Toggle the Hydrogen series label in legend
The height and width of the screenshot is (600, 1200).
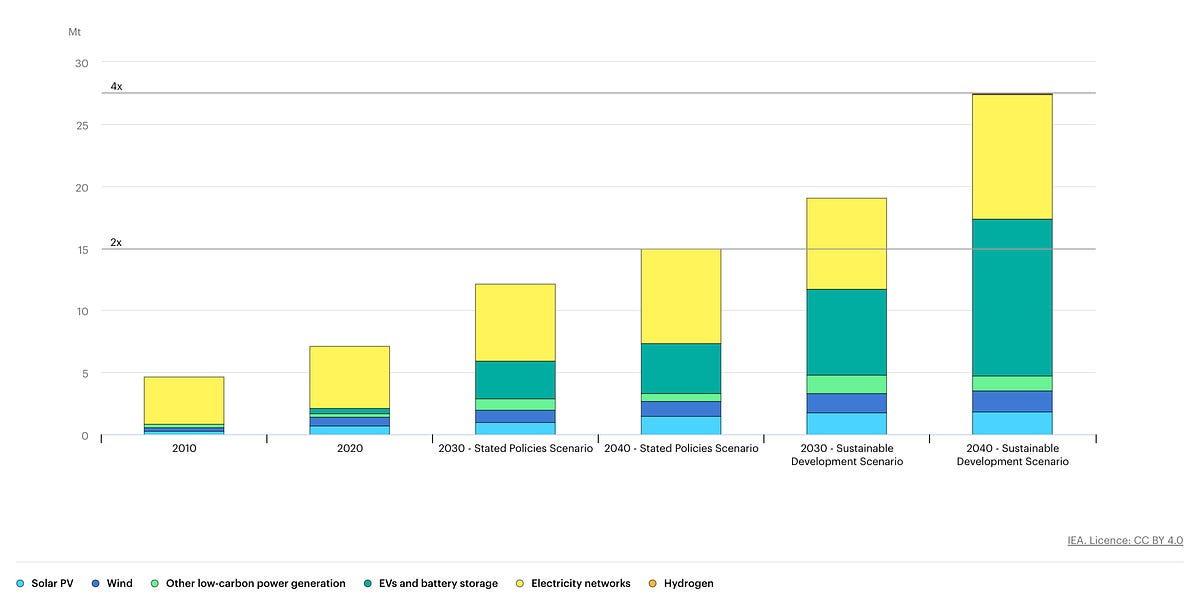coord(689,583)
